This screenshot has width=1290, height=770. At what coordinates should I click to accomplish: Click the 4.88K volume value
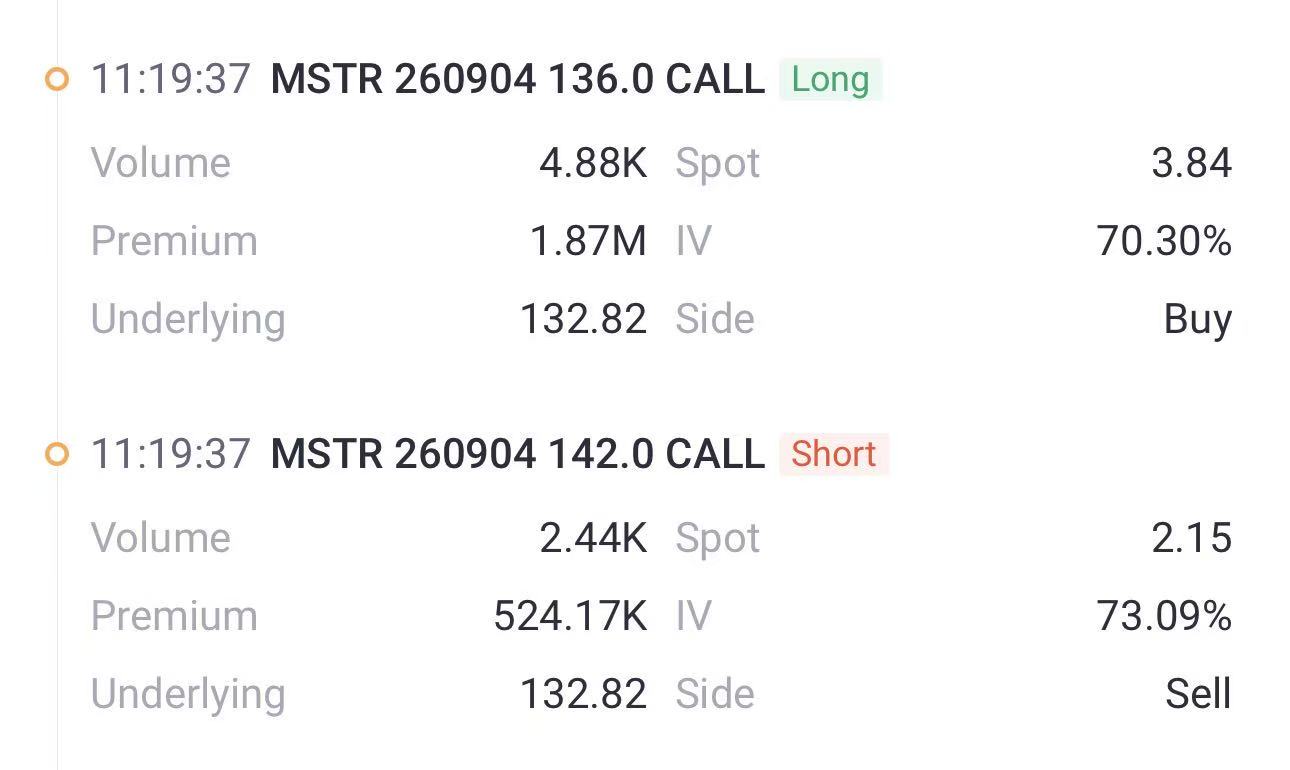click(593, 163)
